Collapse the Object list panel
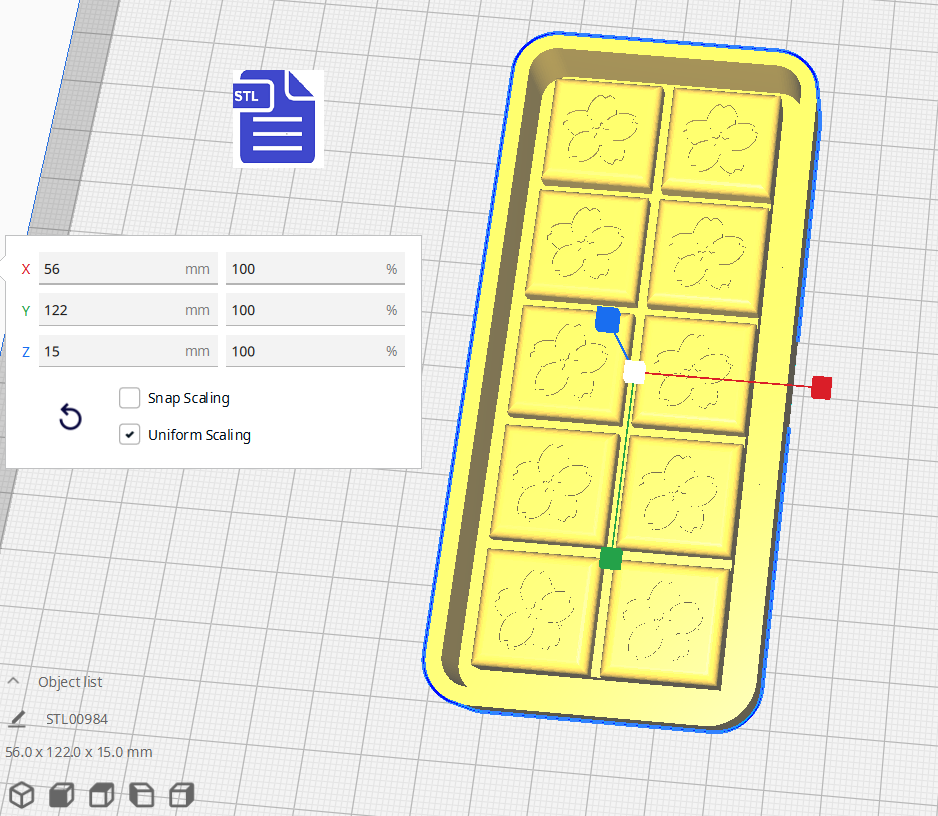The width and height of the screenshot is (938, 816). pos(13,681)
